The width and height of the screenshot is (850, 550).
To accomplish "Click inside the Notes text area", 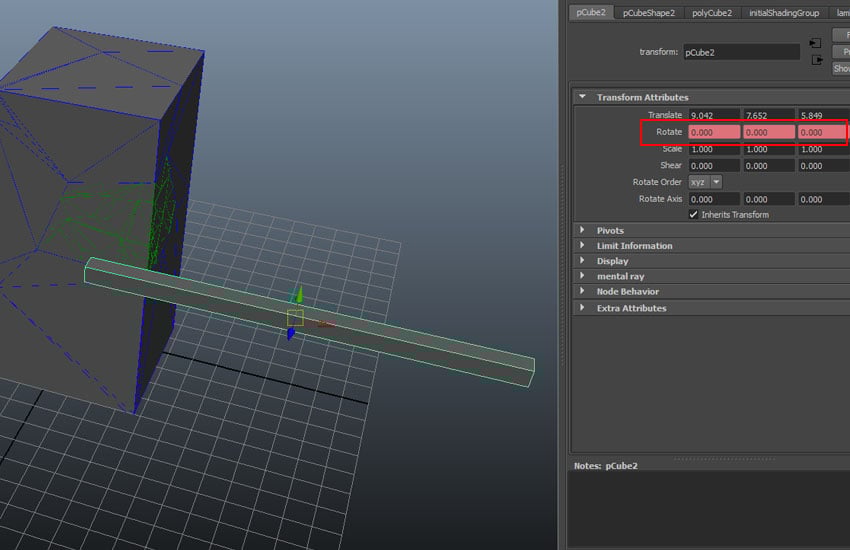I will coord(708,508).
